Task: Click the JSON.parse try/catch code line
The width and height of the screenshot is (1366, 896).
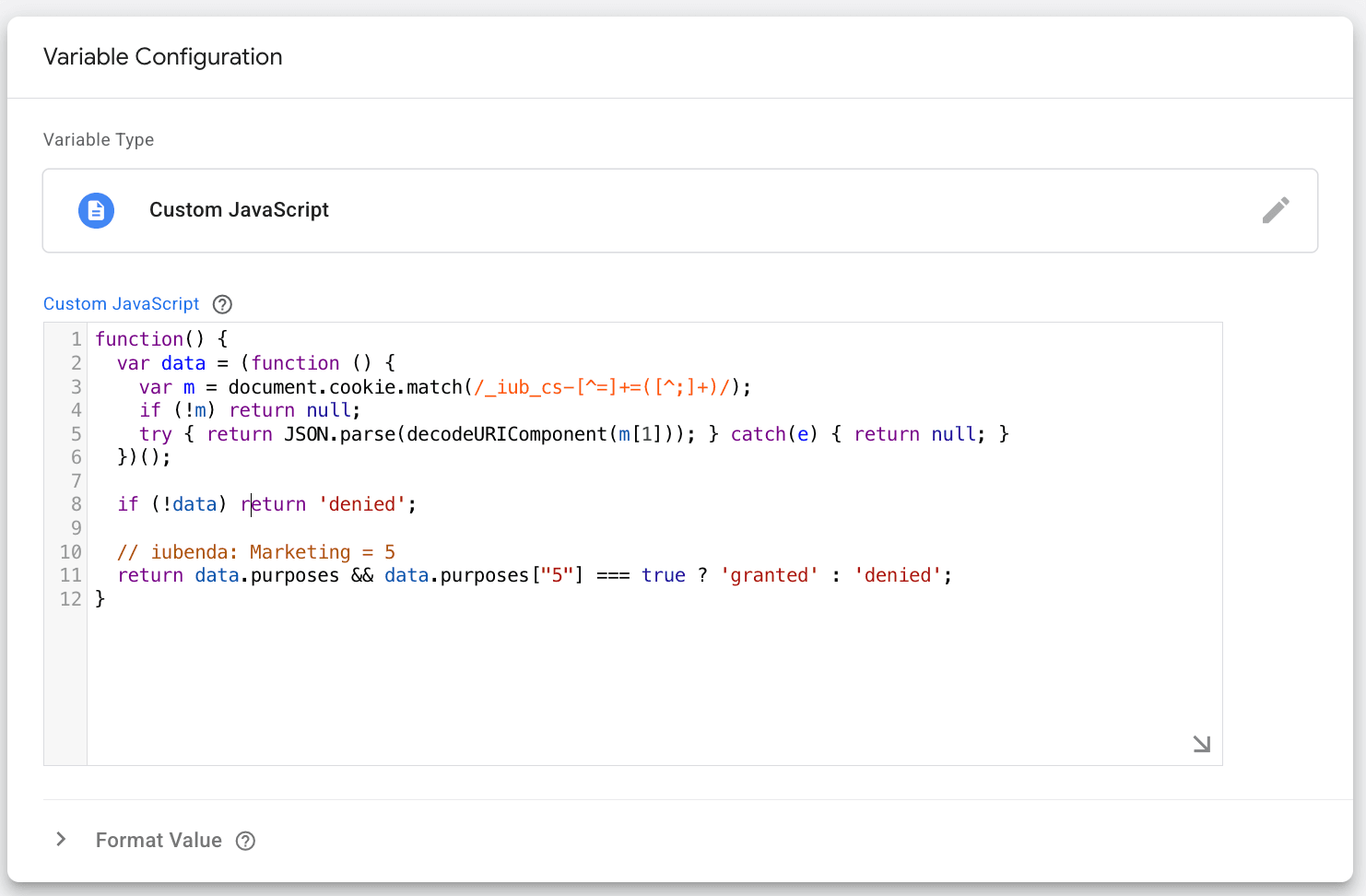Action: click(x=574, y=434)
